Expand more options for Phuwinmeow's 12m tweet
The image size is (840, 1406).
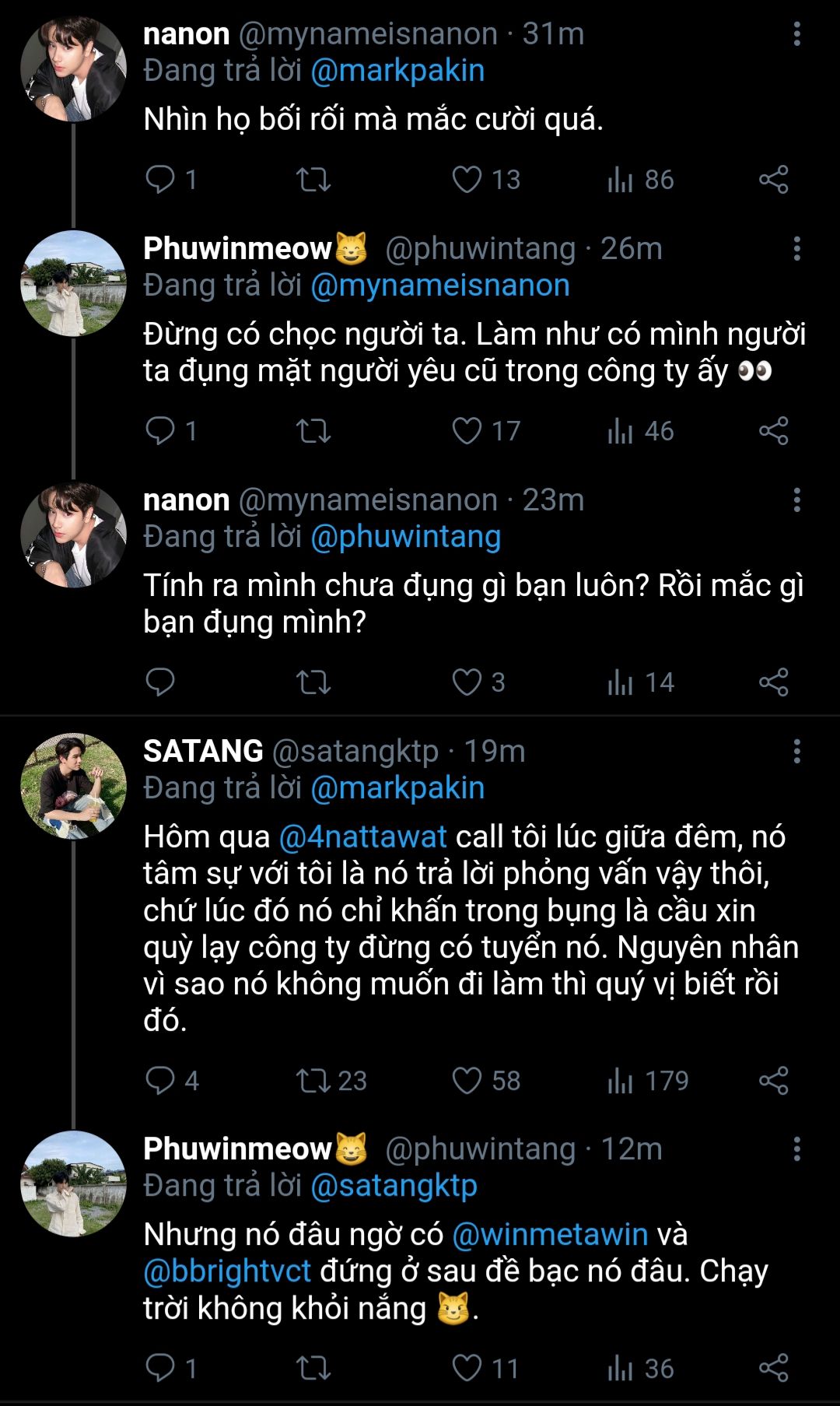(x=796, y=1149)
